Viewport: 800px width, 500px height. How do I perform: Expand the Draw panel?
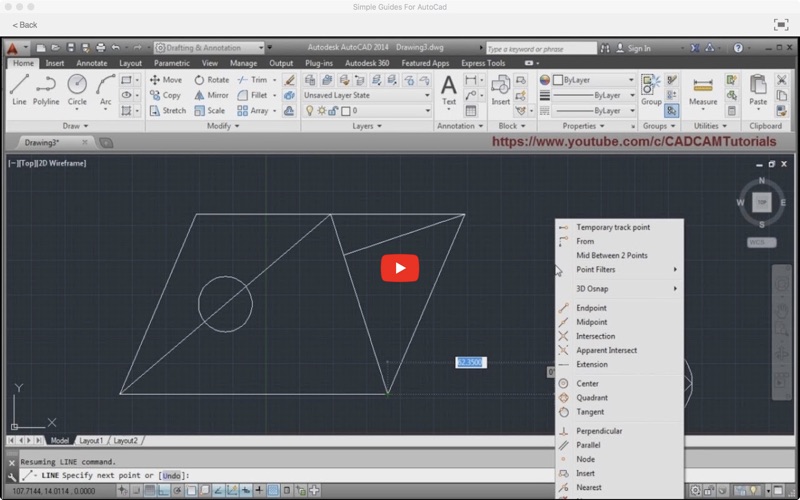click(x=76, y=126)
